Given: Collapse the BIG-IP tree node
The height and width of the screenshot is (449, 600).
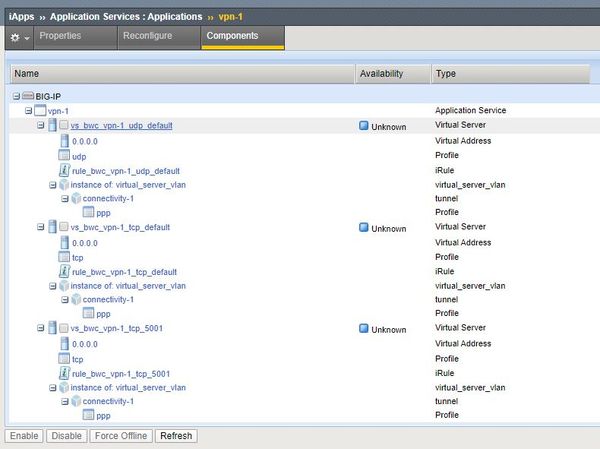Looking at the screenshot, I should pyautogui.click(x=16, y=96).
